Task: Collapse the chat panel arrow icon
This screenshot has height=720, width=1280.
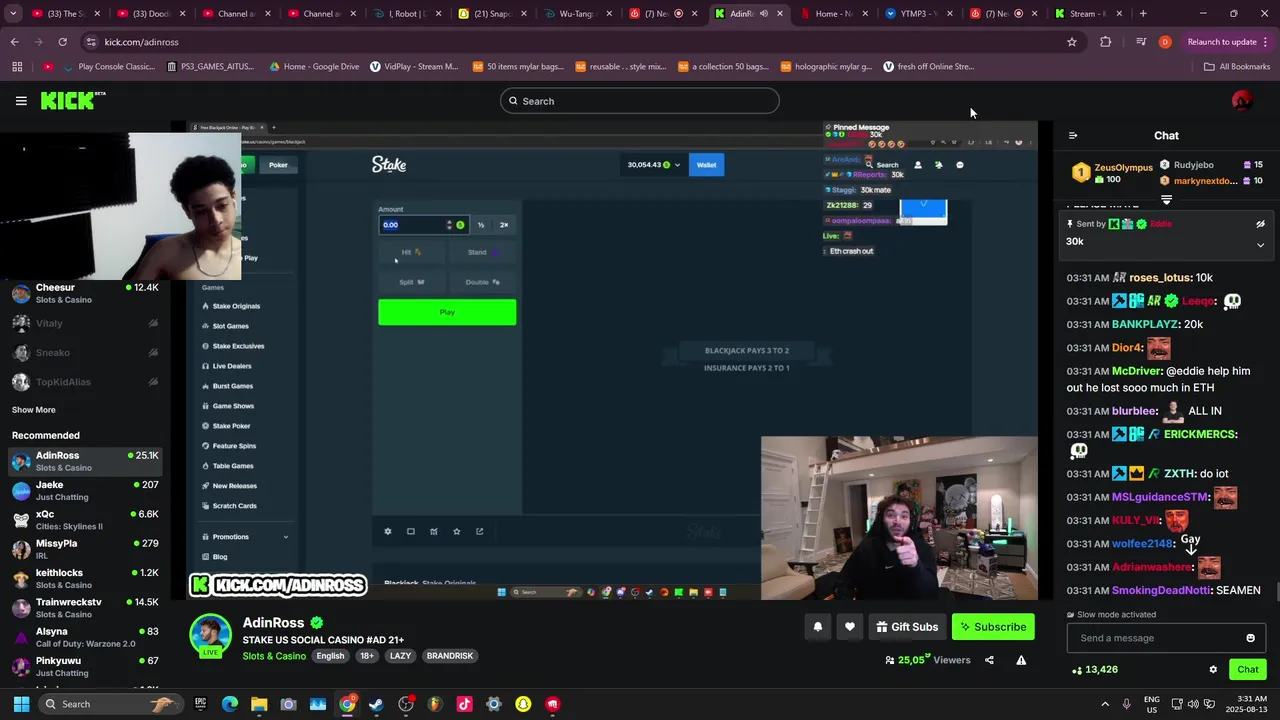Action: pos(1073,136)
